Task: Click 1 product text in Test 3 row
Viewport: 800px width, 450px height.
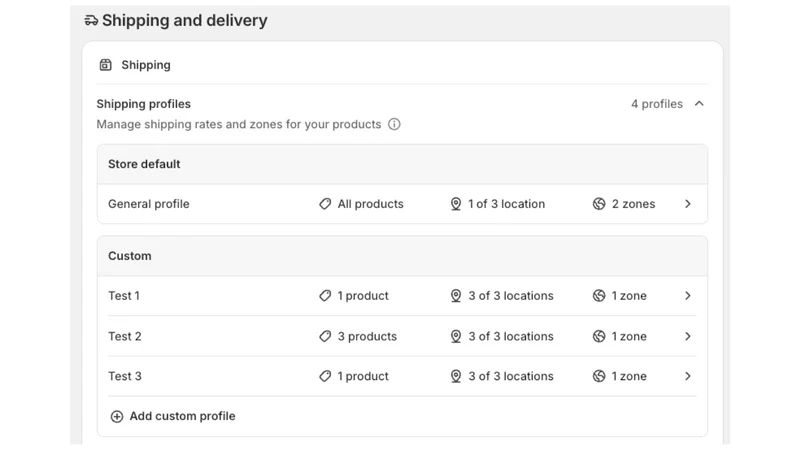Action: click(x=363, y=377)
